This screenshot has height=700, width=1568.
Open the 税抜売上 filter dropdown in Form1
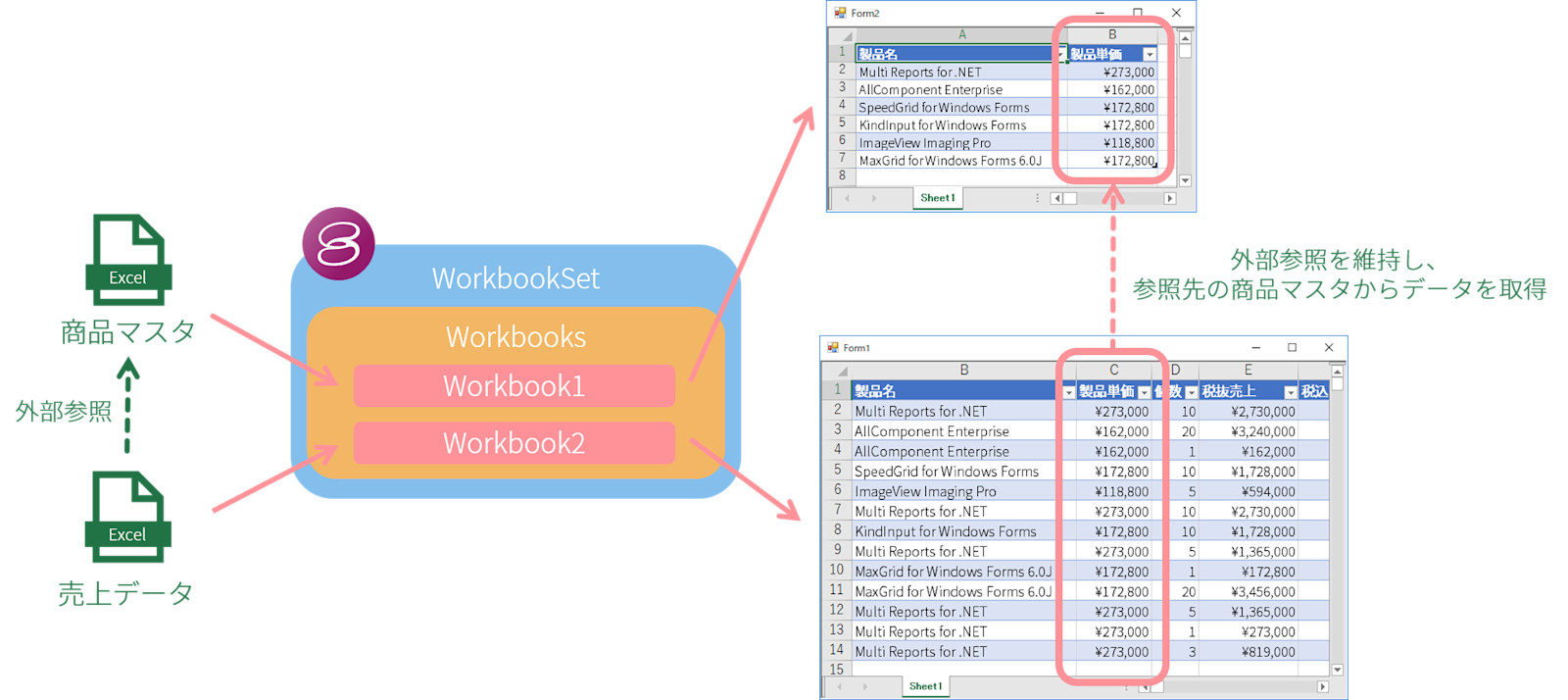click(1290, 392)
